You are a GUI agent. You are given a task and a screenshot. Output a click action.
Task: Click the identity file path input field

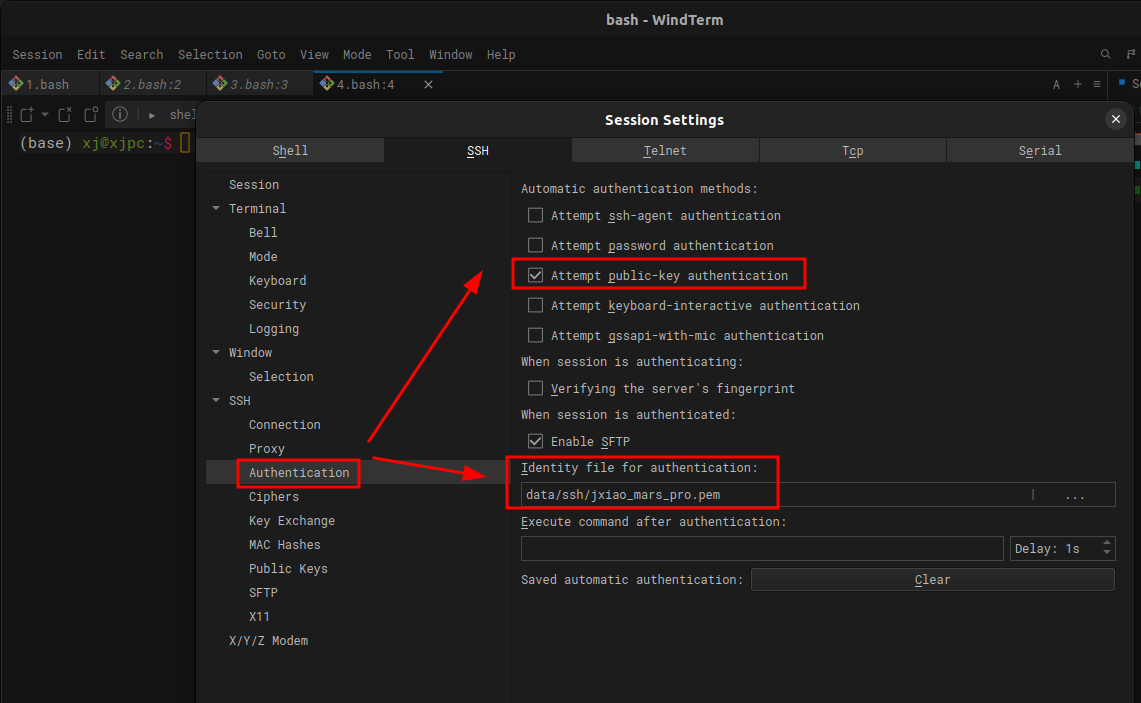(700, 494)
